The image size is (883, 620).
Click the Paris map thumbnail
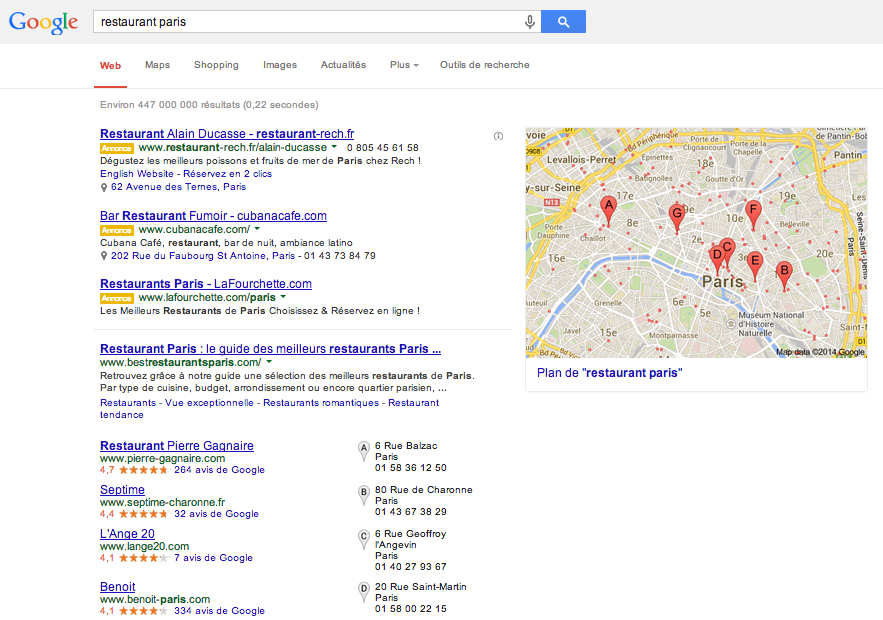[696, 243]
